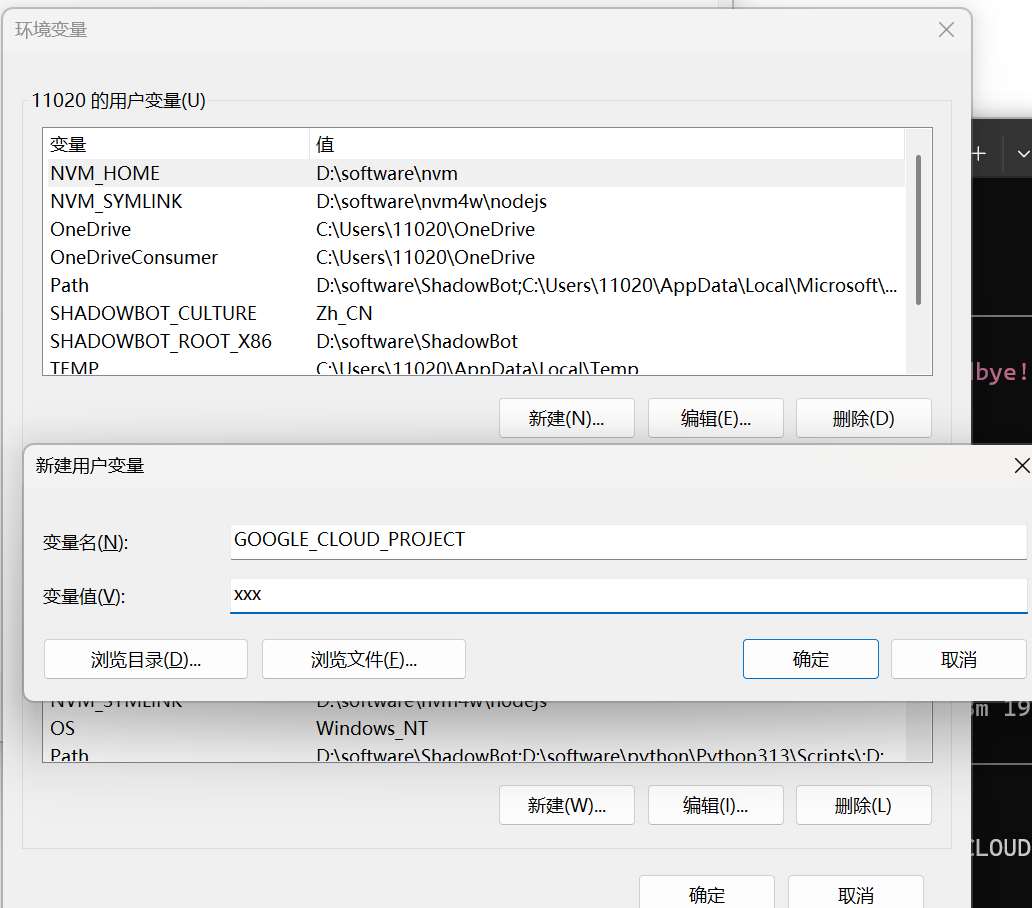
Task: Click 新建(N)... for user variables
Action: click(x=567, y=418)
